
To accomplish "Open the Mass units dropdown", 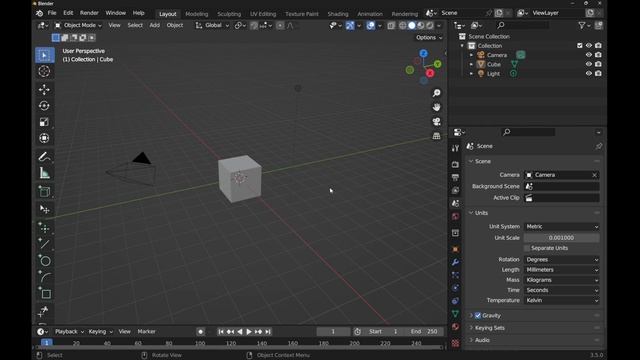I will click(562, 280).
